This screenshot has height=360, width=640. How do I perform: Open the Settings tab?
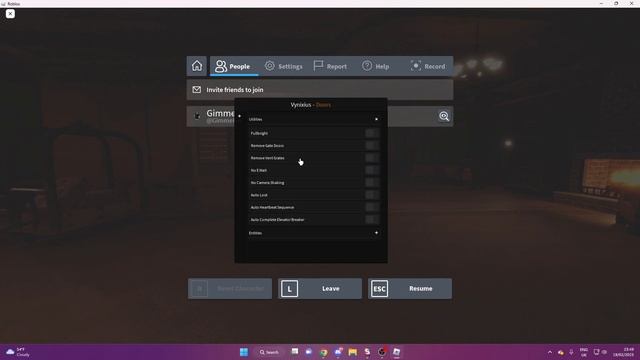tap(284, 66)
